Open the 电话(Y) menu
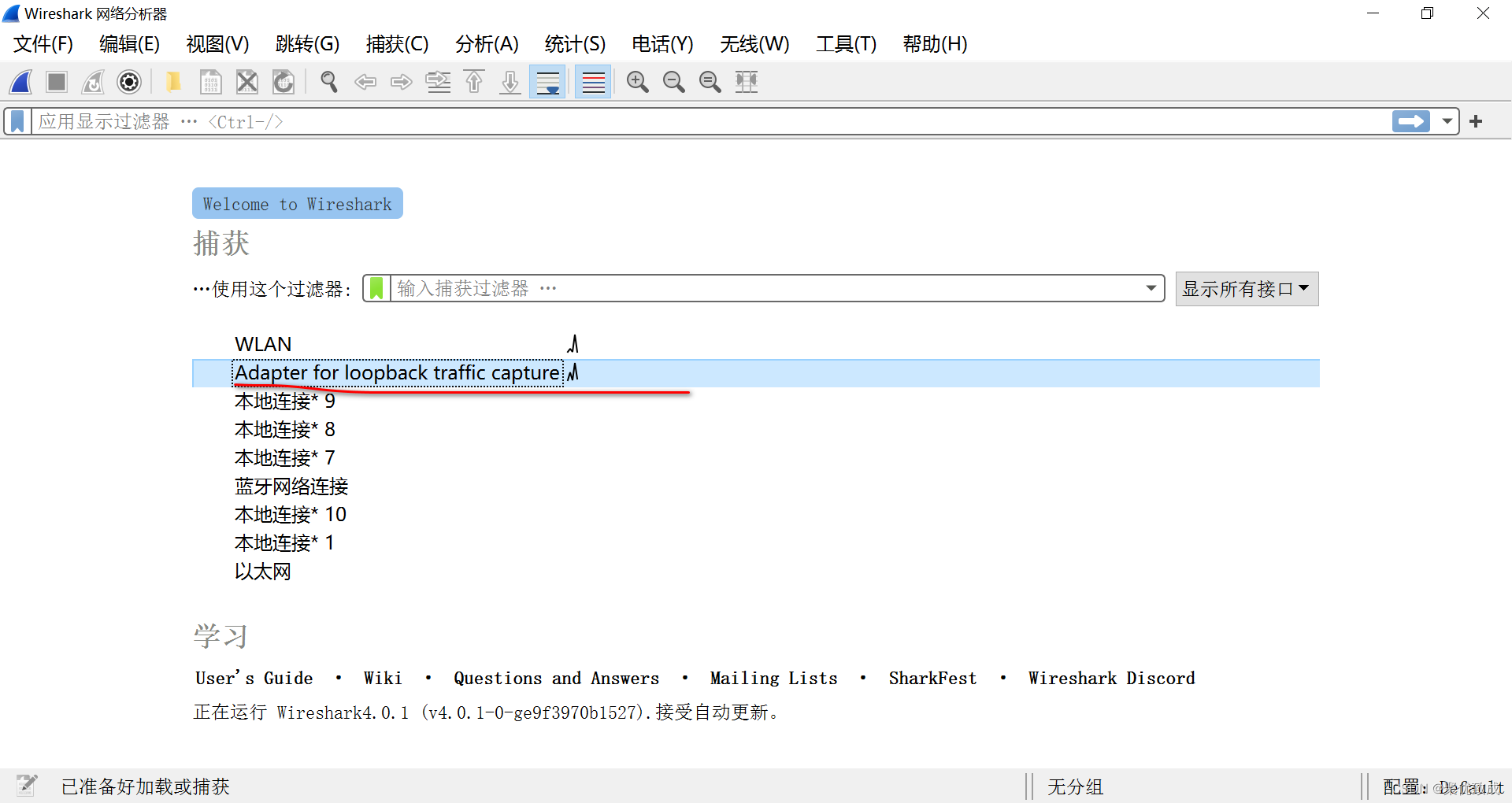The height and width of the screenshot is (803, 1512). tap(663, 44)
